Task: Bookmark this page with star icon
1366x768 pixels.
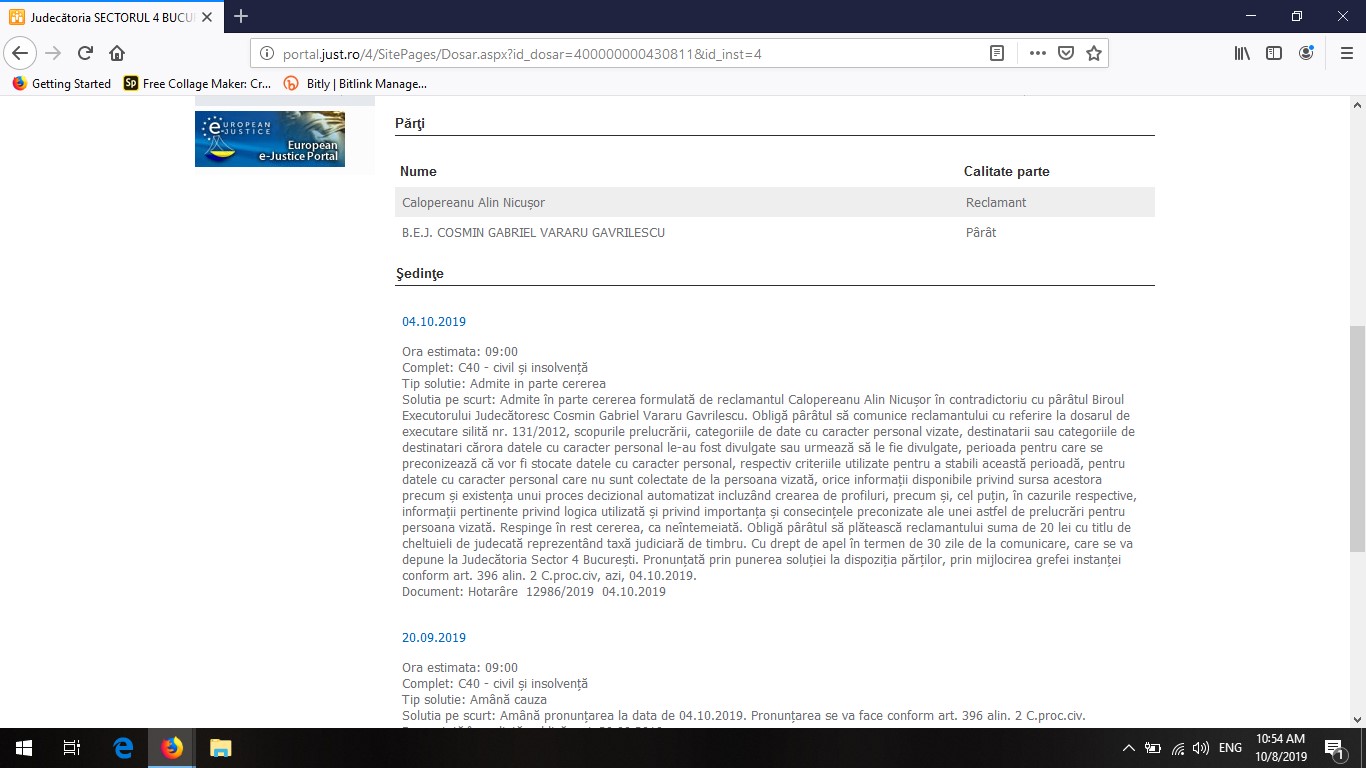Action: (1094, 53)
